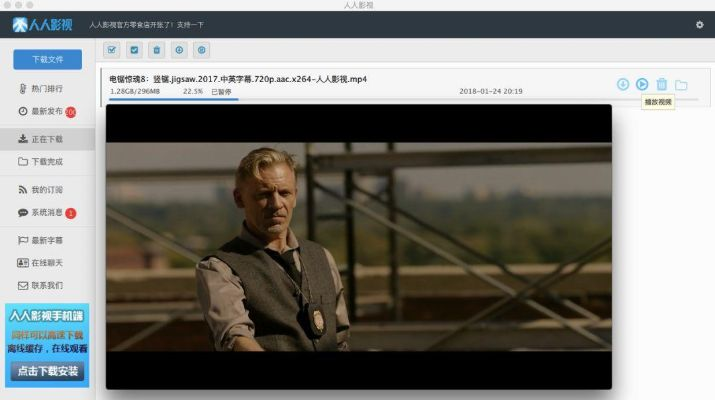Click the 下载文件 download file button

pyautogui.click(x=47, y=59)
